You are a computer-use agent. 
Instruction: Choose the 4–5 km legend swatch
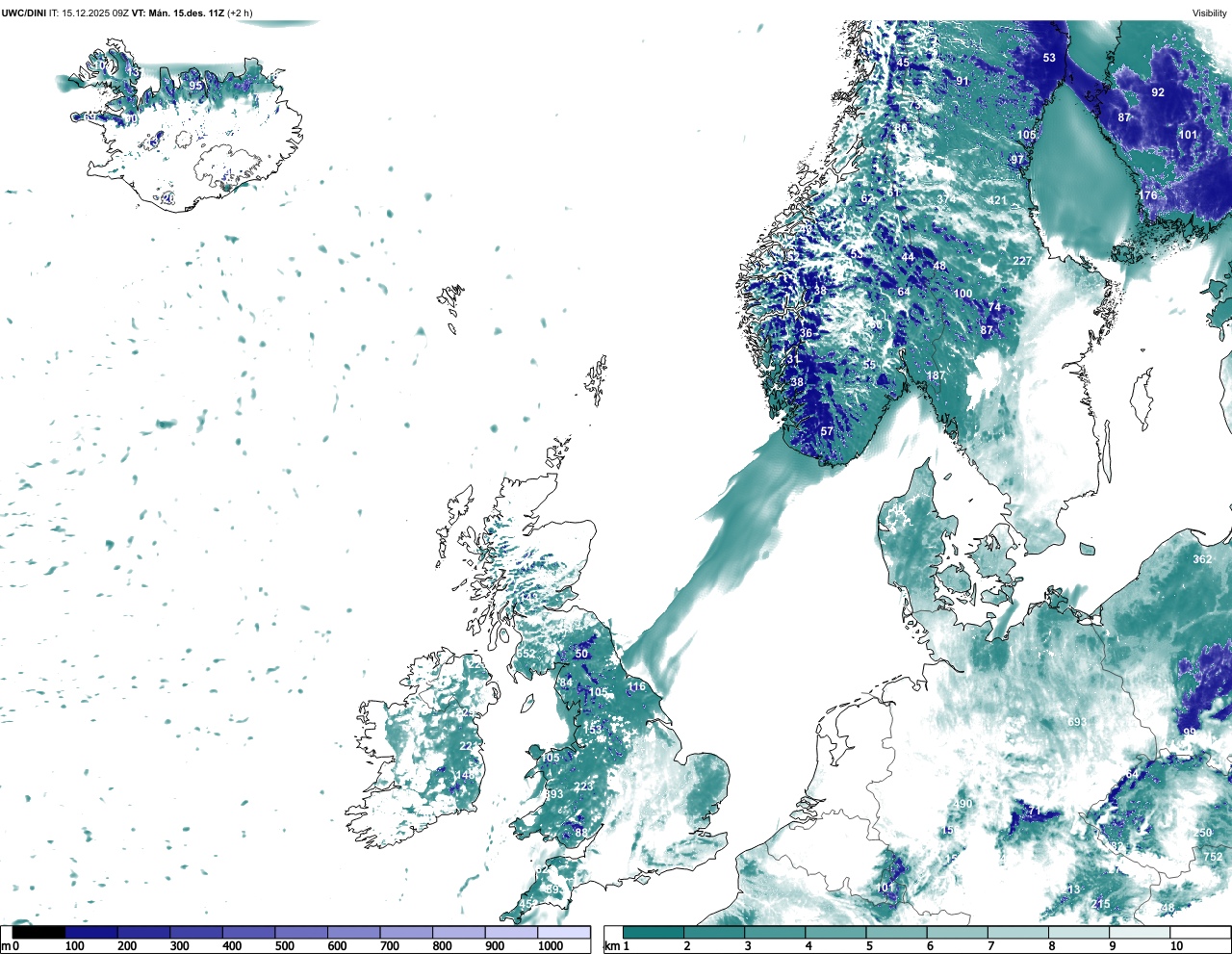835,933
